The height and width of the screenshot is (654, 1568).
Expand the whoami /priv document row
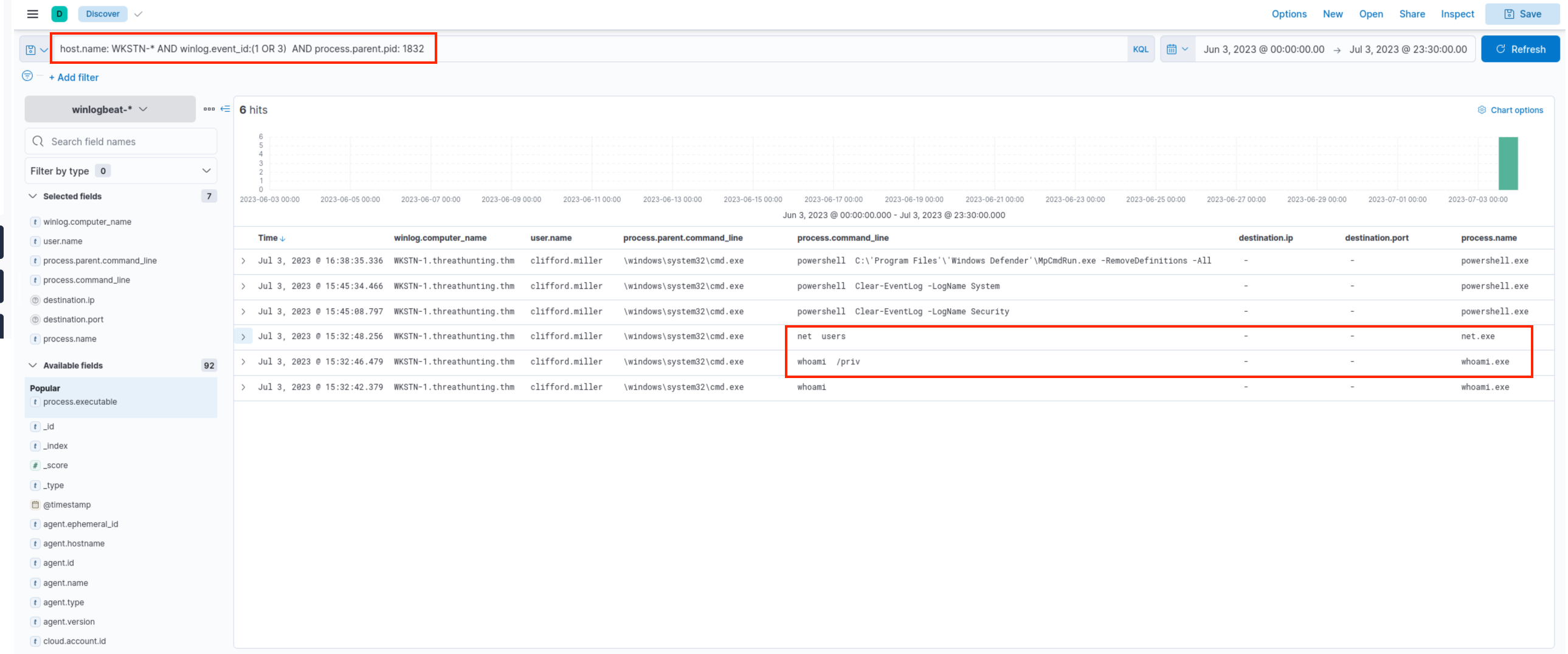click(243, 363)
